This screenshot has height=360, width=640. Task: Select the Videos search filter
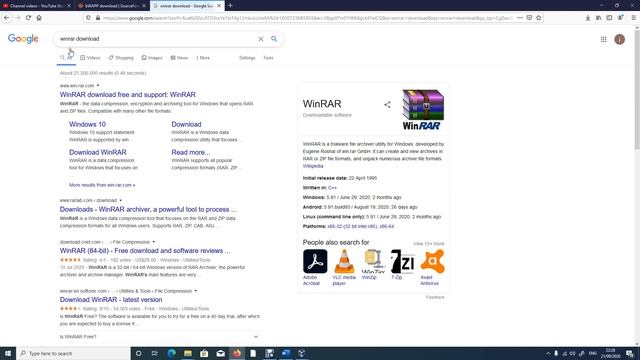90,58
